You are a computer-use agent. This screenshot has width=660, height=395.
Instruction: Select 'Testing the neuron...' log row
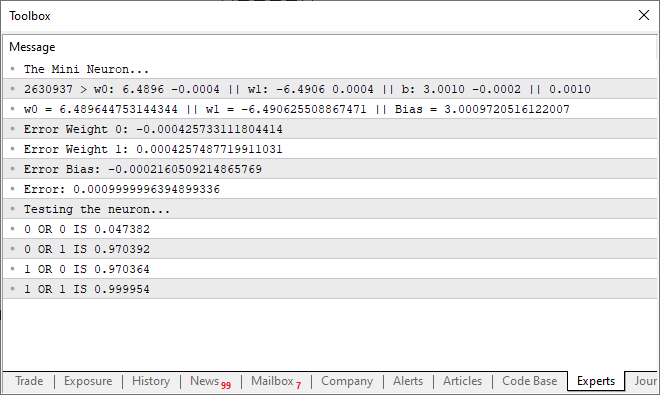330,209
